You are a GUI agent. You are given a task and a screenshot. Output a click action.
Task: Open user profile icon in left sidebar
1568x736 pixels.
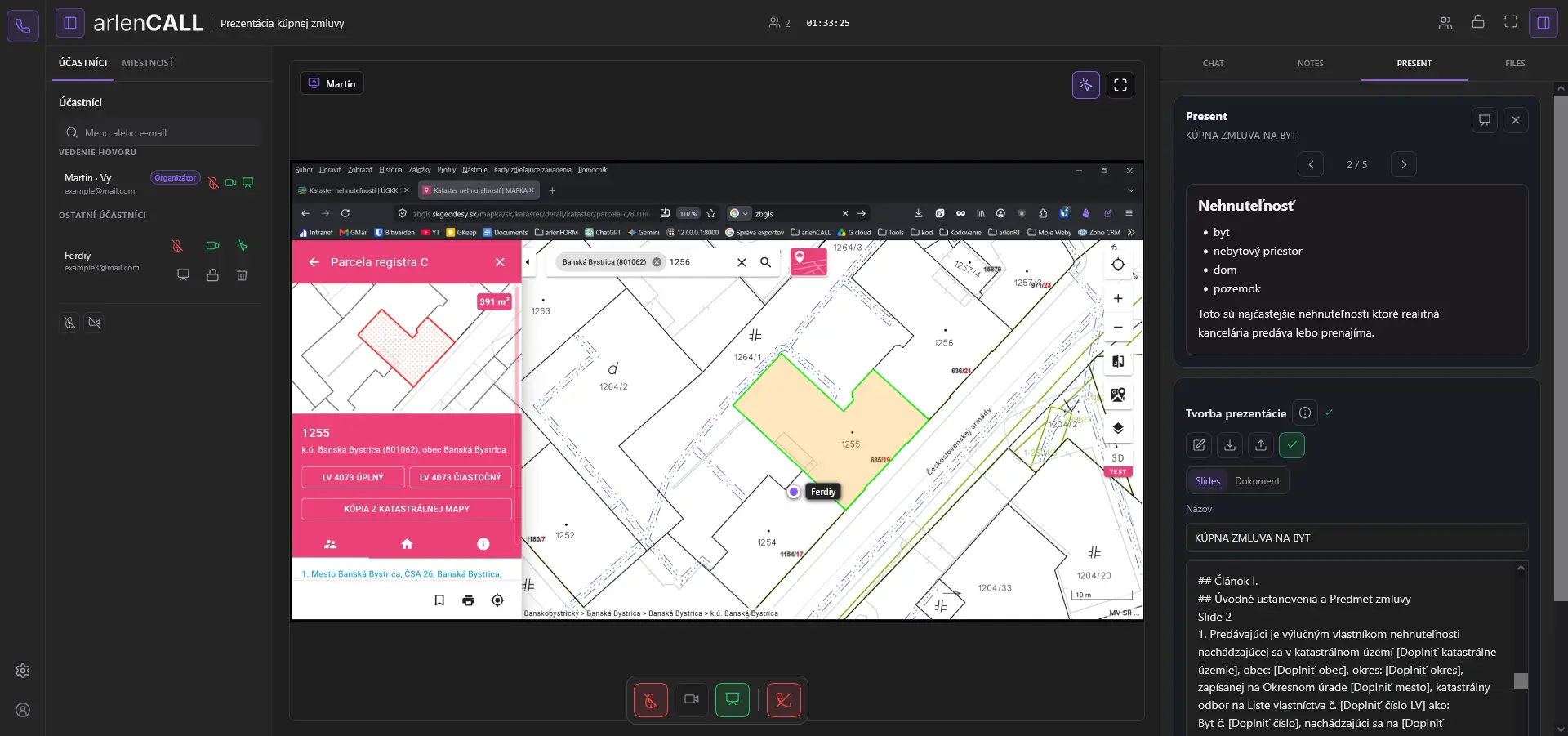pyautogui.click(x=23, y=710)
